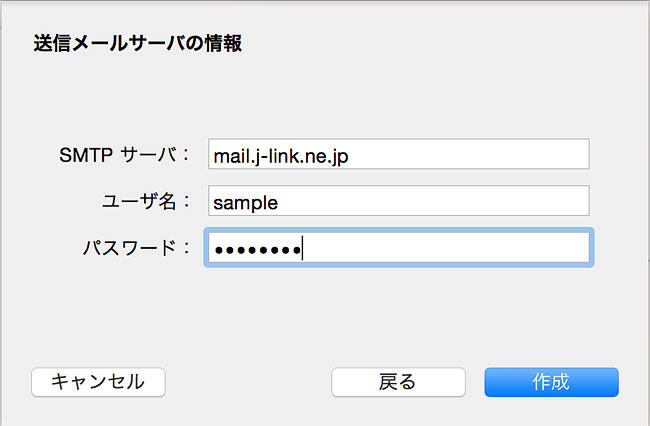
Task: Click the masked password dots
Action: (x=257, y=250)
